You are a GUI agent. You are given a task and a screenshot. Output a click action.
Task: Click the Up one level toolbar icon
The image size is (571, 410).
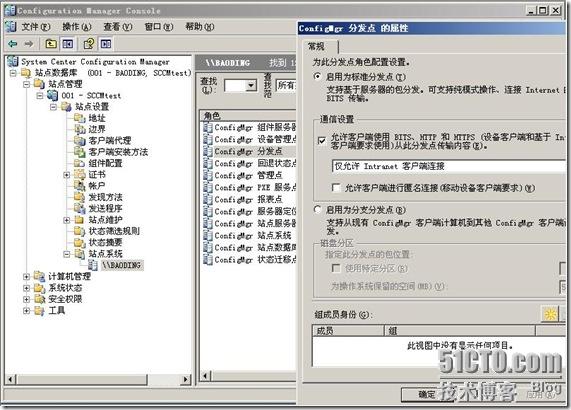click(51, 44)
